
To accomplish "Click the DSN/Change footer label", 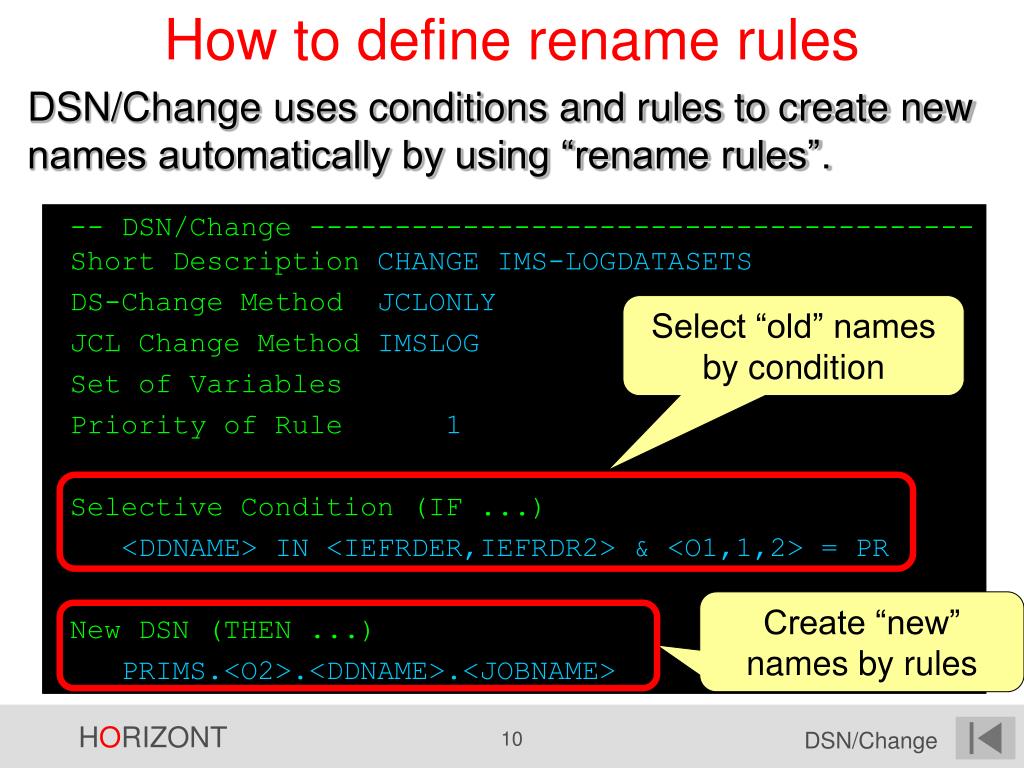I will 871,741.
